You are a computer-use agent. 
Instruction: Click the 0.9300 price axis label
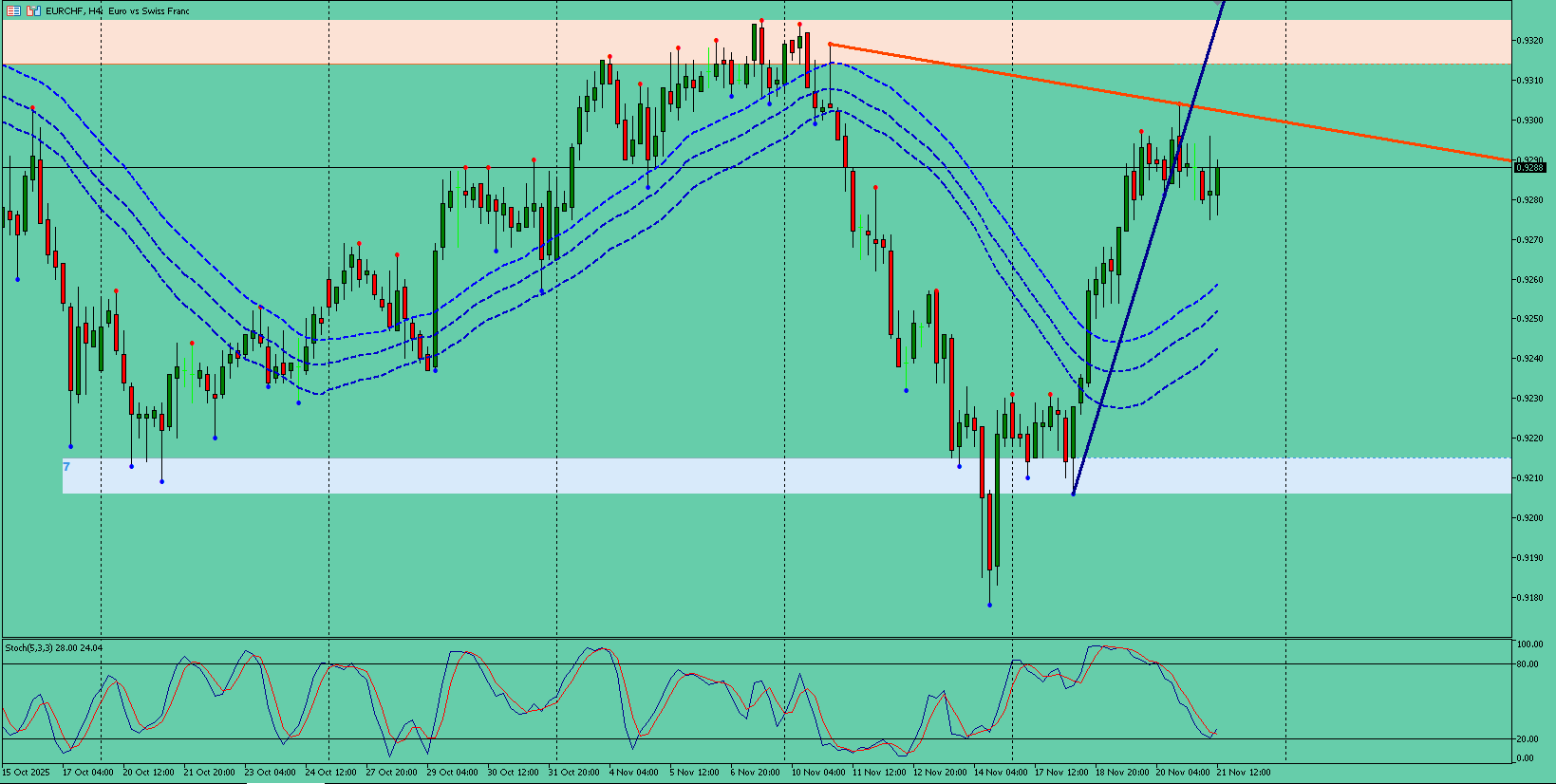[x=1529, y=121]
